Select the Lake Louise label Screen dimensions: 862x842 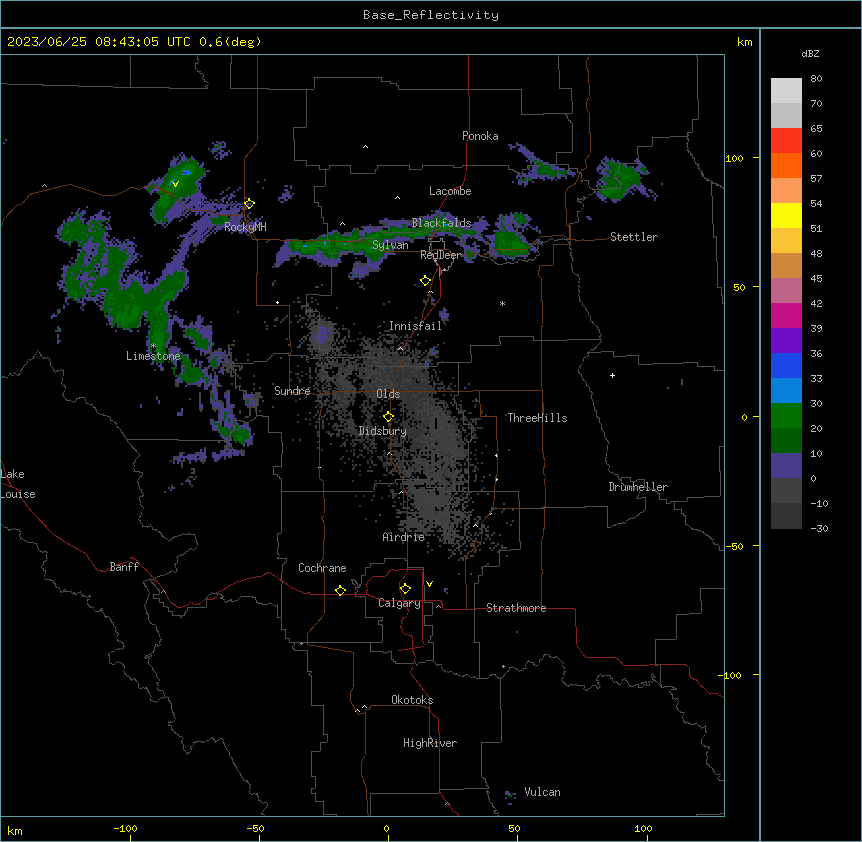point(18,484)
